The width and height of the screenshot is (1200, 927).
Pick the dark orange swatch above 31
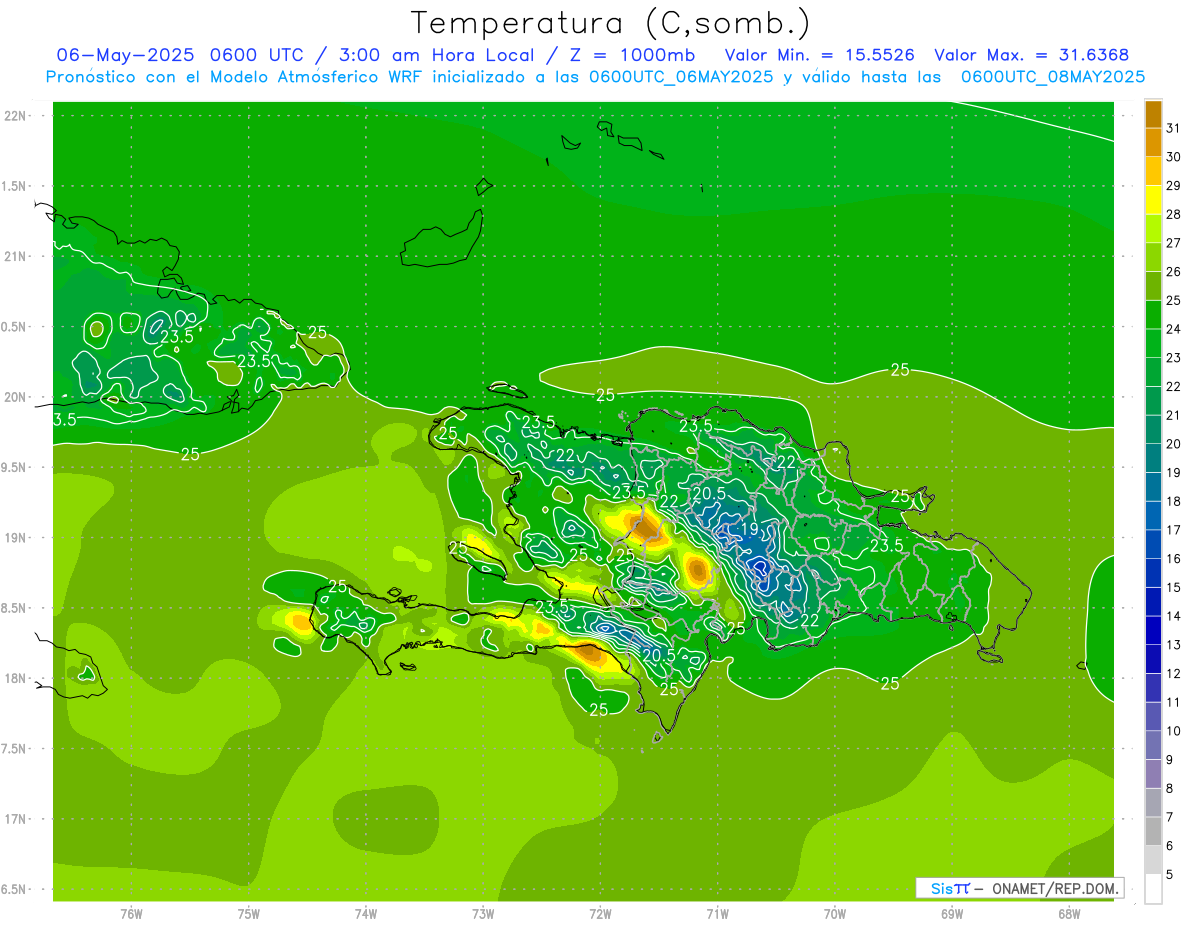pos(1153,114)
